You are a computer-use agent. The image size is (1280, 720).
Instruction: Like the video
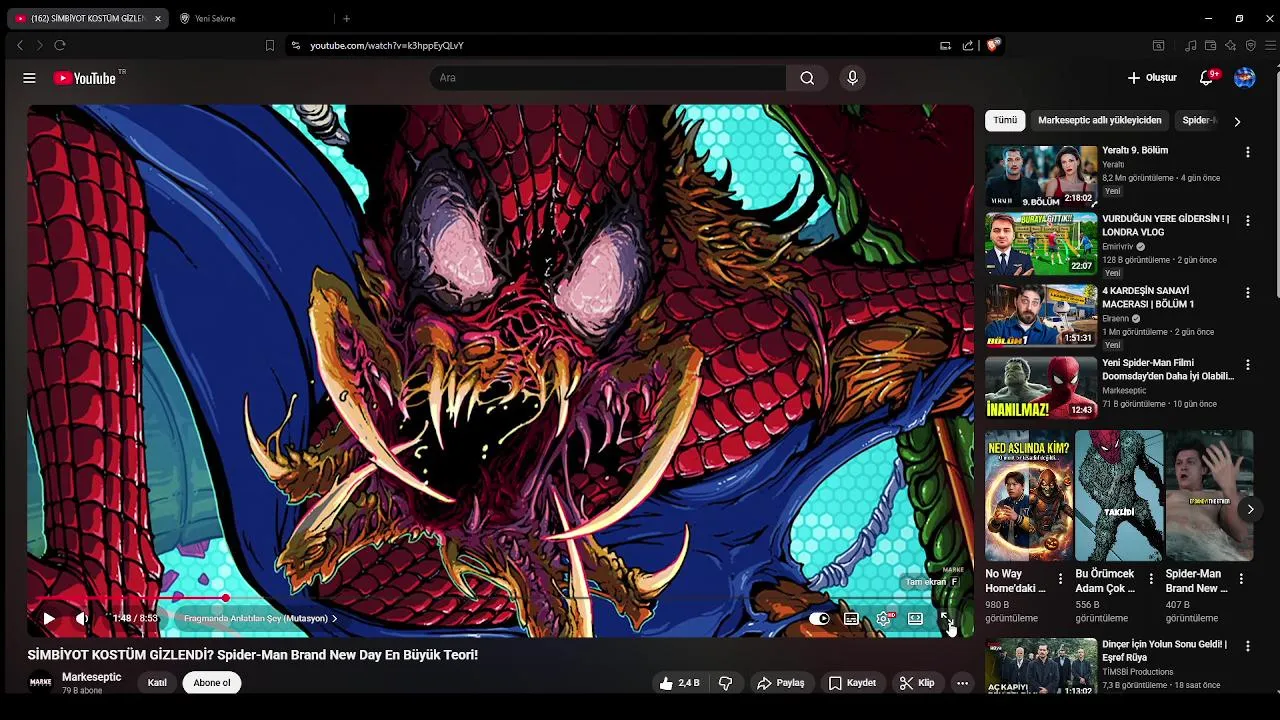(x=680, y=683)
